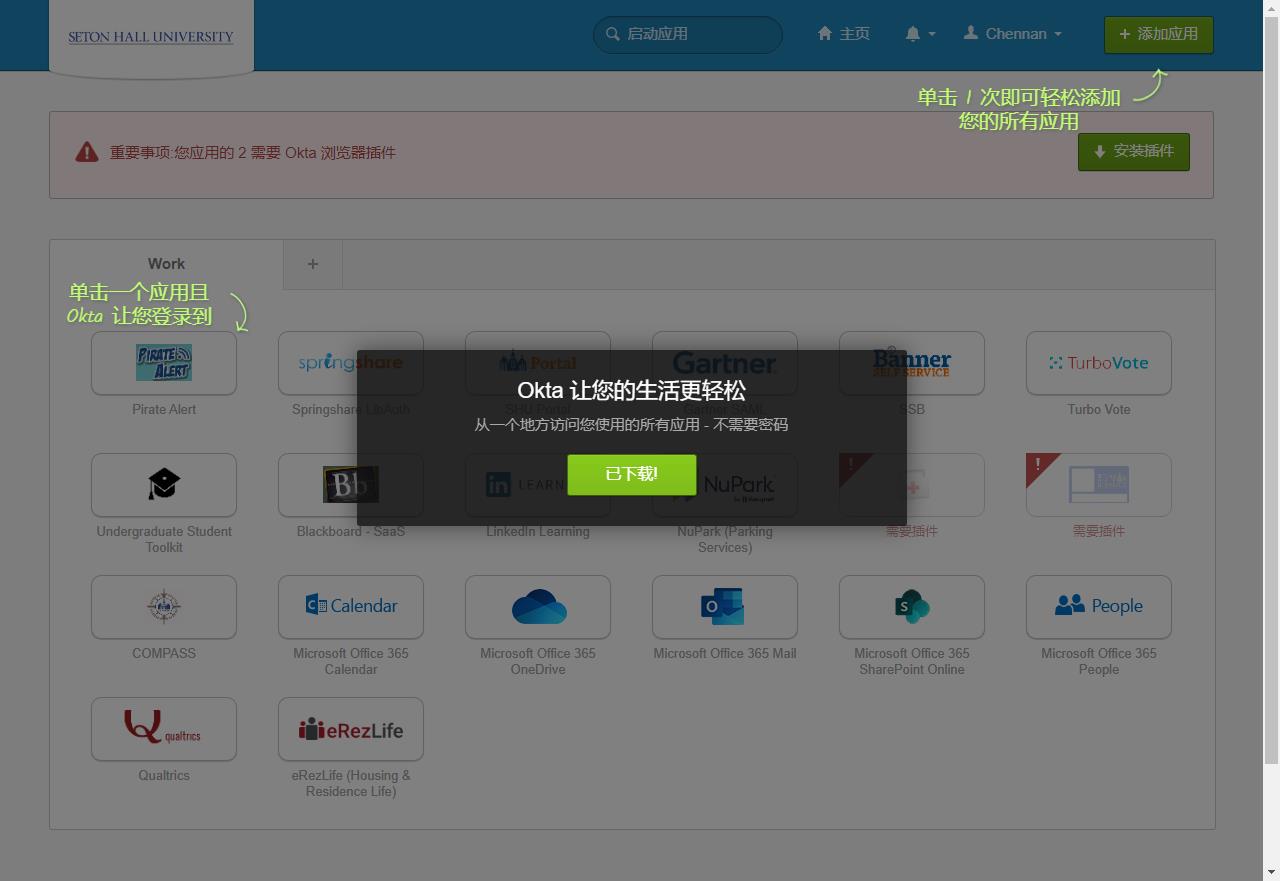The height and width of the screenshot is (881, 1280).
Task: Open the Gartner app tile
Action: 725,363
